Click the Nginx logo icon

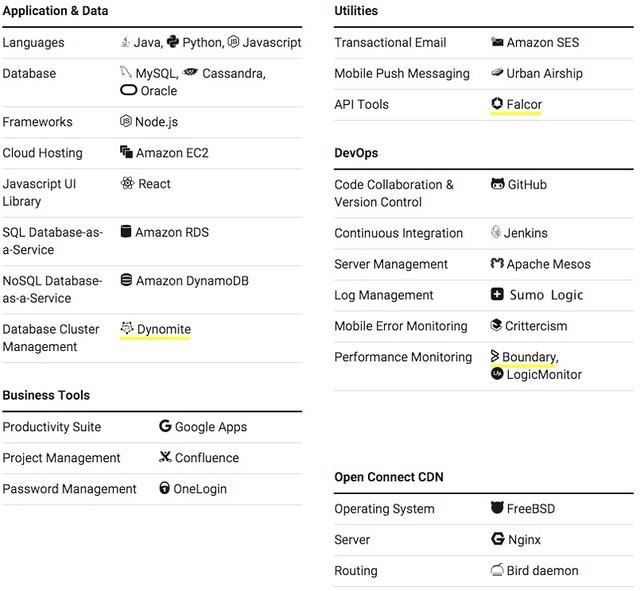pyautogui.click(x=497, y=539)
